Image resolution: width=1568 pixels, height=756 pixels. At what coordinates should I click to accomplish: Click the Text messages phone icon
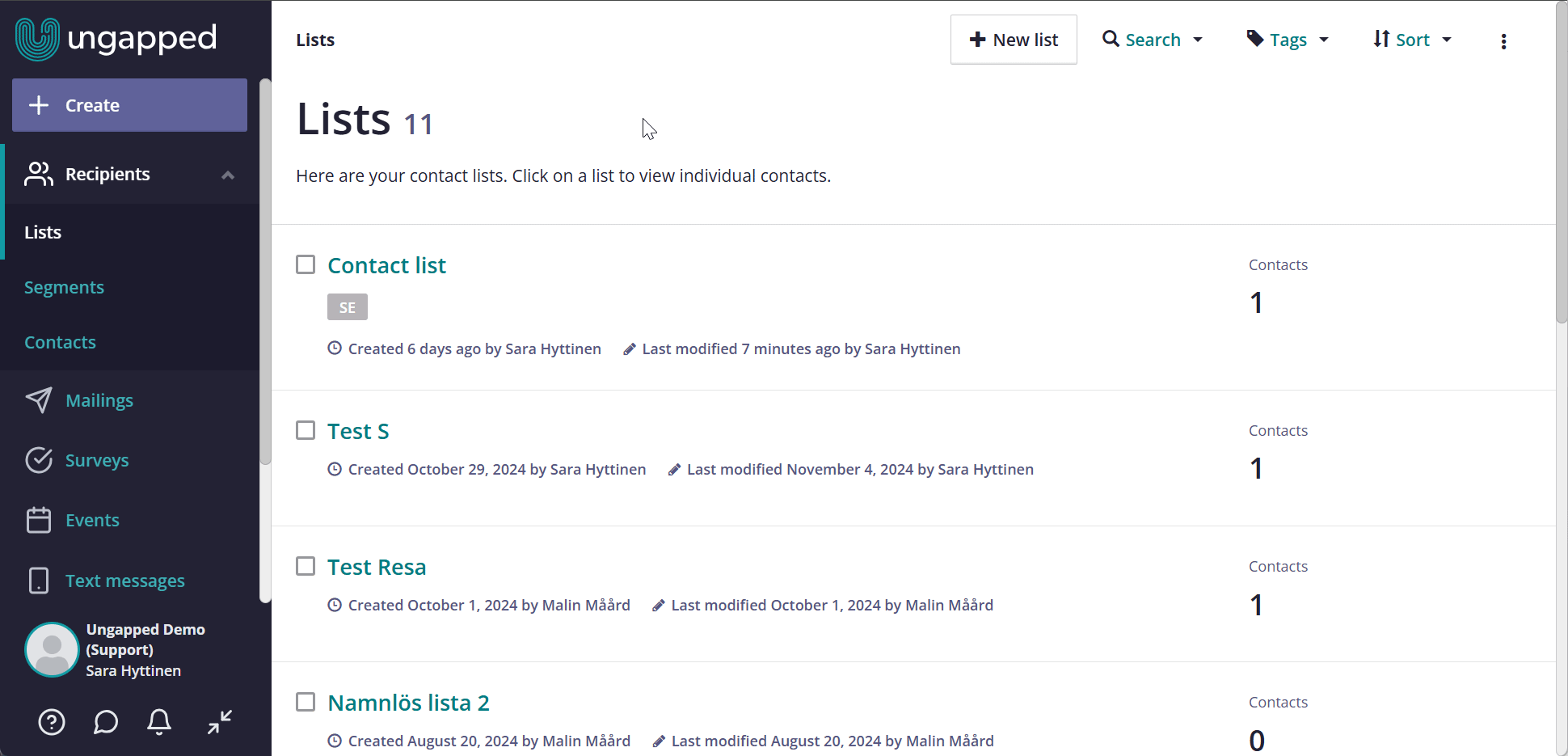[39, 581]
